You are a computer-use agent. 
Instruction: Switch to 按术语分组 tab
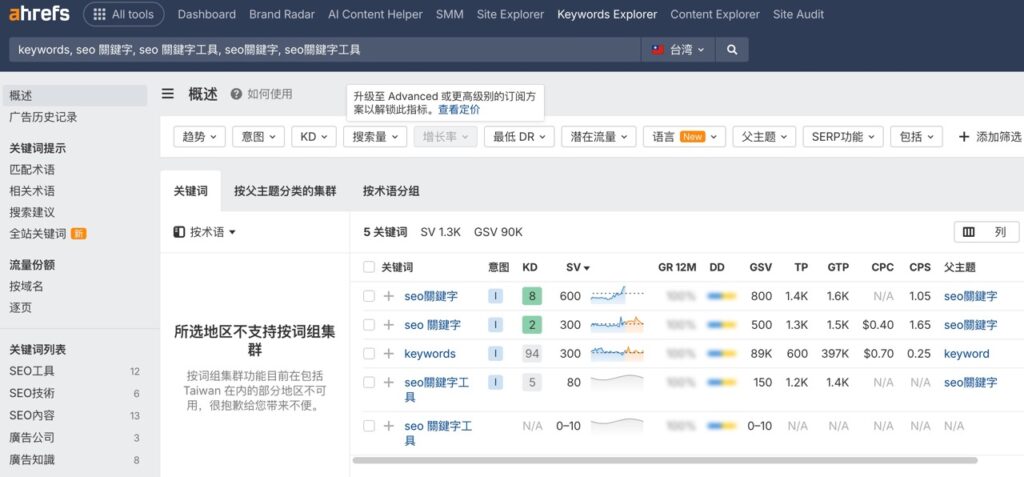tap(391, 191)
